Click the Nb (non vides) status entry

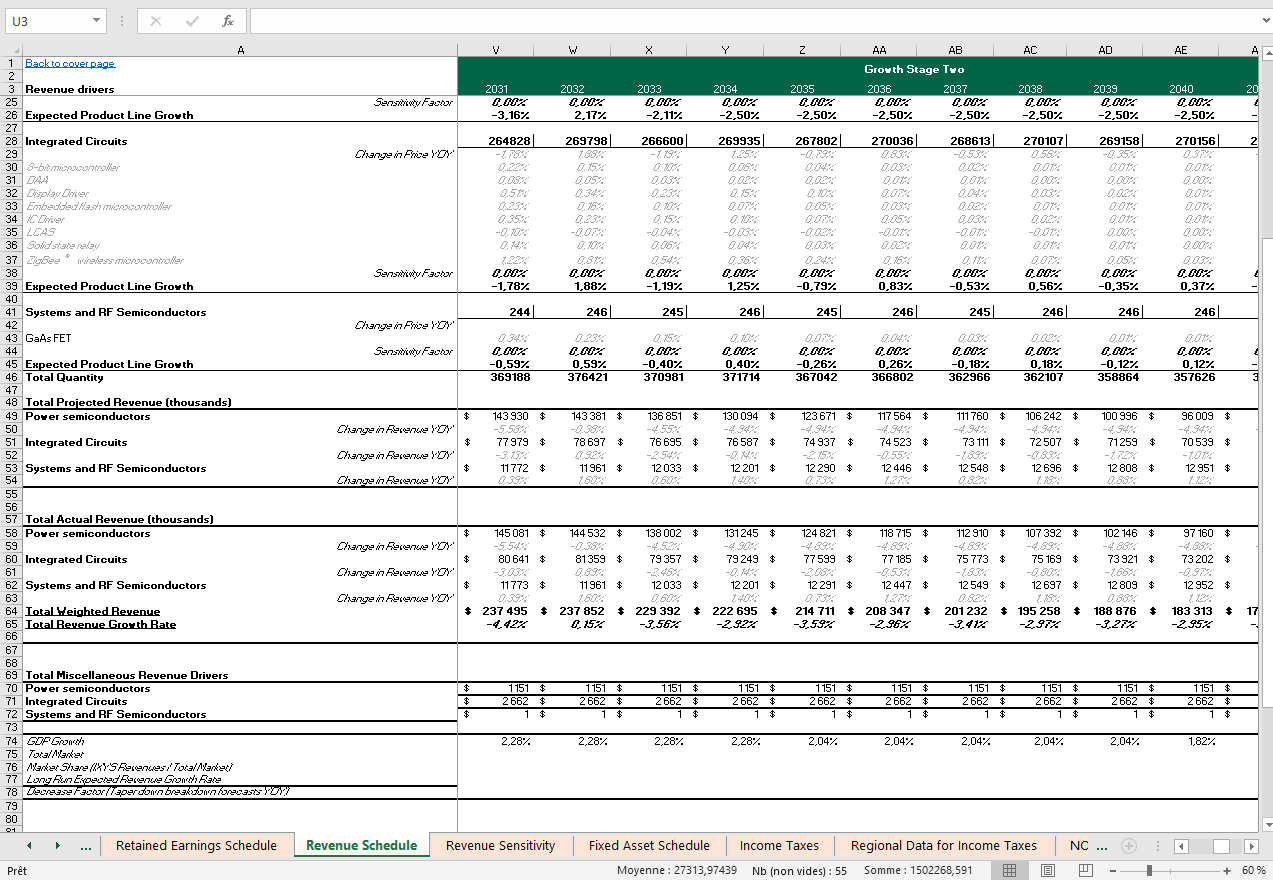tap(799, 871)
